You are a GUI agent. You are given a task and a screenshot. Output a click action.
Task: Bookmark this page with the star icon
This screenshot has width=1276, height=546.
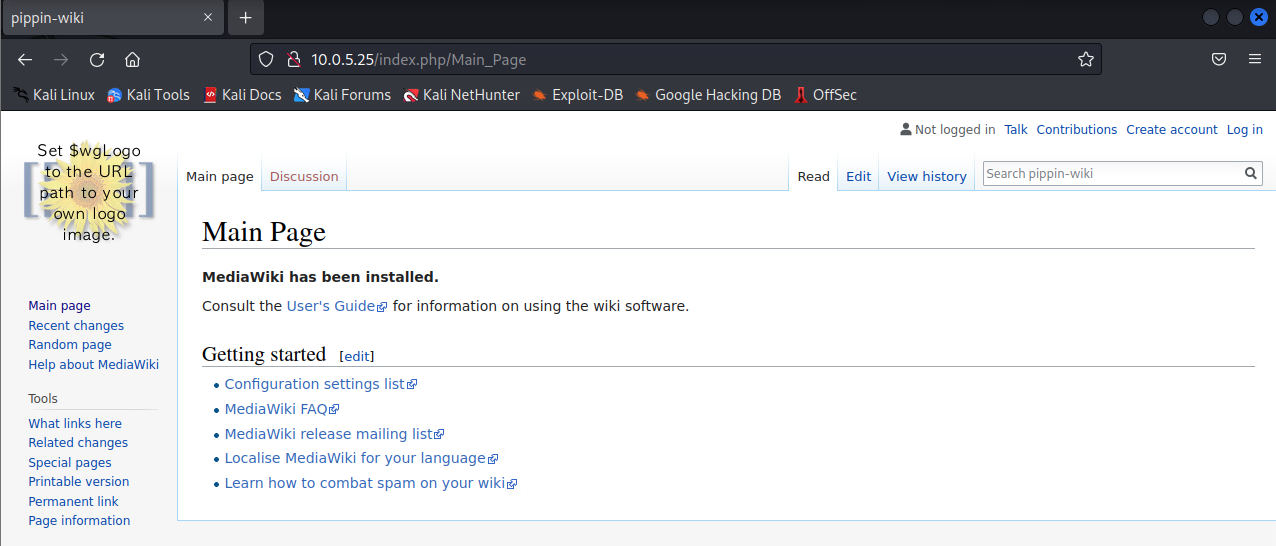tap(1086, 59)
